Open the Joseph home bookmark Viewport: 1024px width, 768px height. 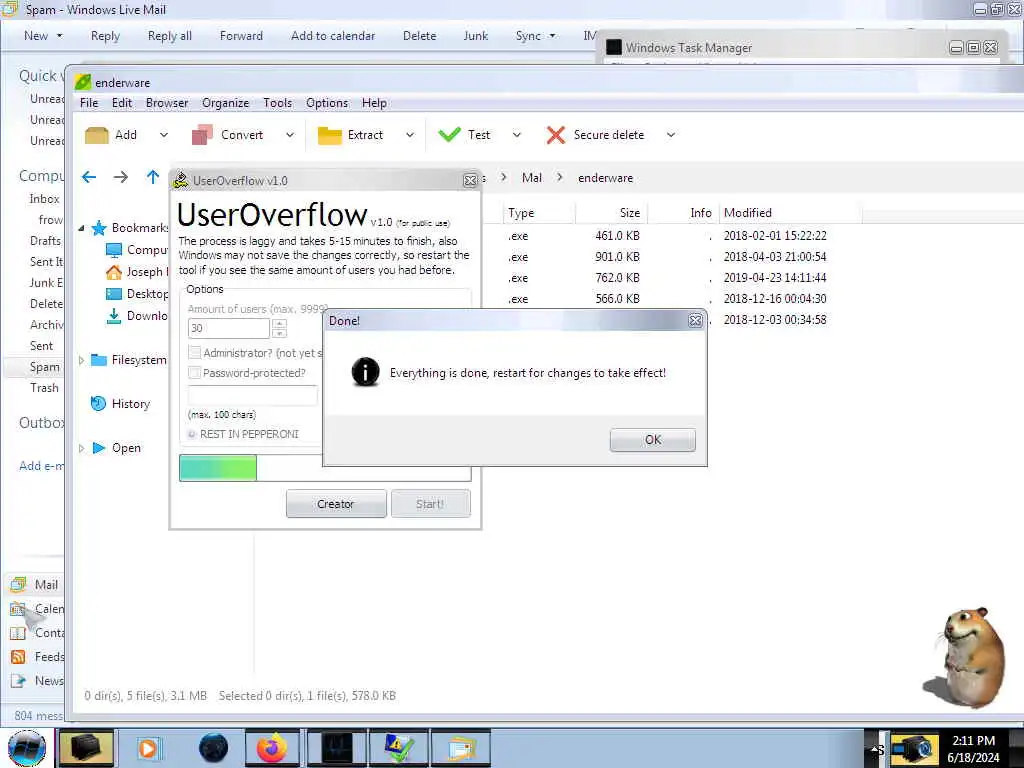(x=114, y=272)
